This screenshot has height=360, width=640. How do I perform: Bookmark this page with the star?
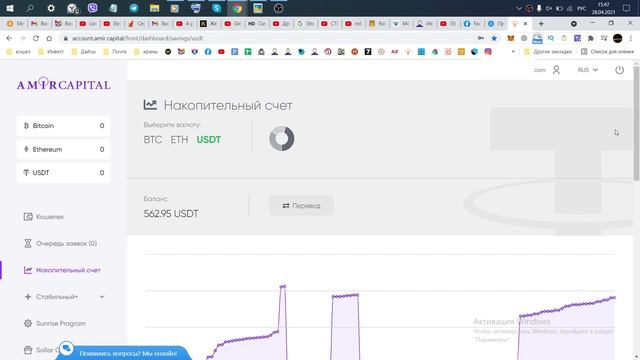coord(494,38)
